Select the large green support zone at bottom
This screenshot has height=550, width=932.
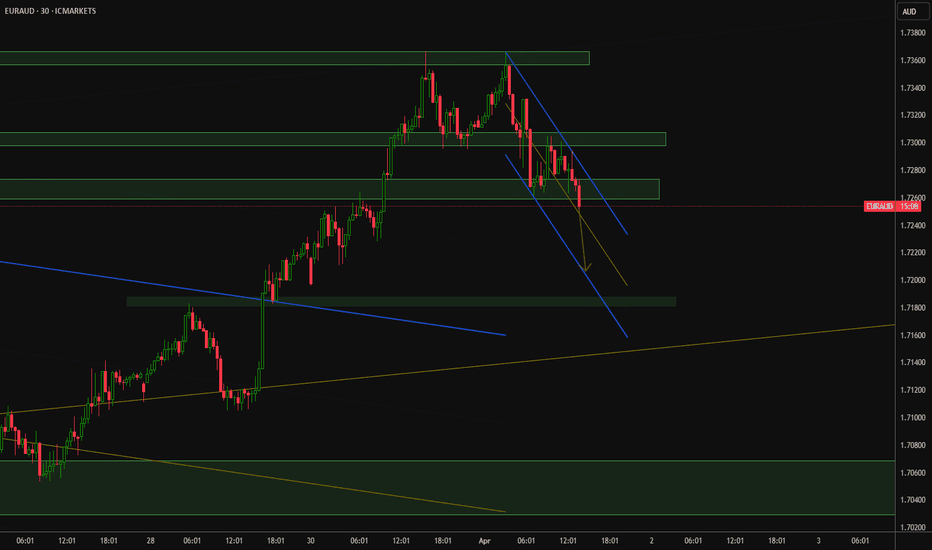point(447,488)
